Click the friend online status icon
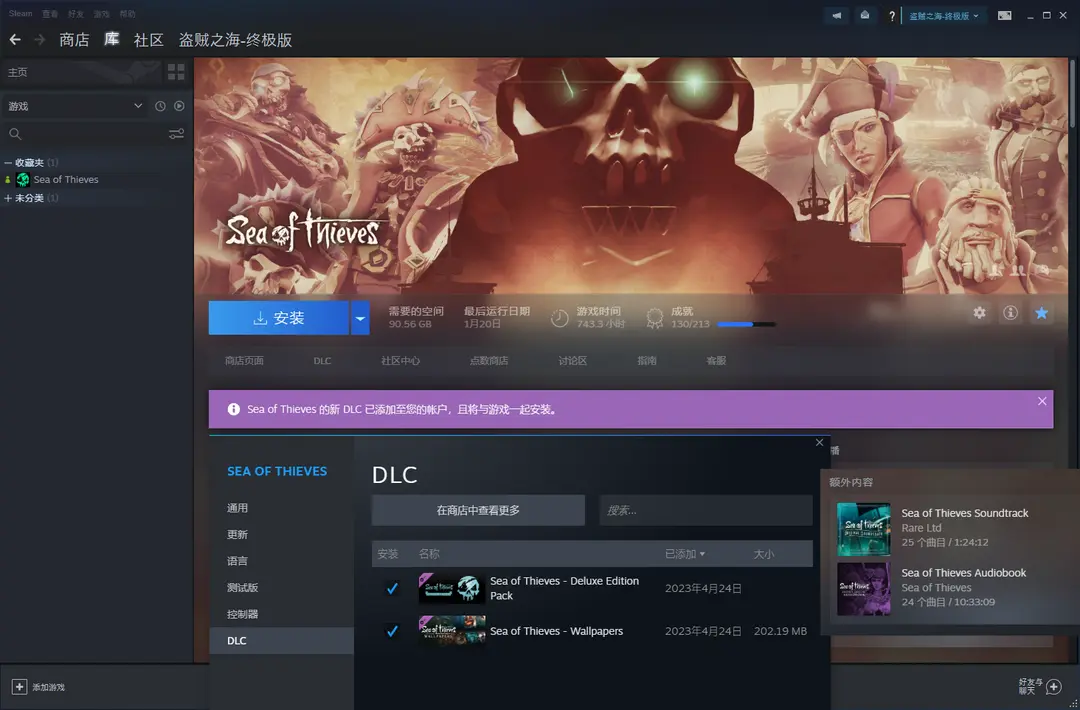The width and height of the screenshot is (1080, 710). [x=8, y=180]
